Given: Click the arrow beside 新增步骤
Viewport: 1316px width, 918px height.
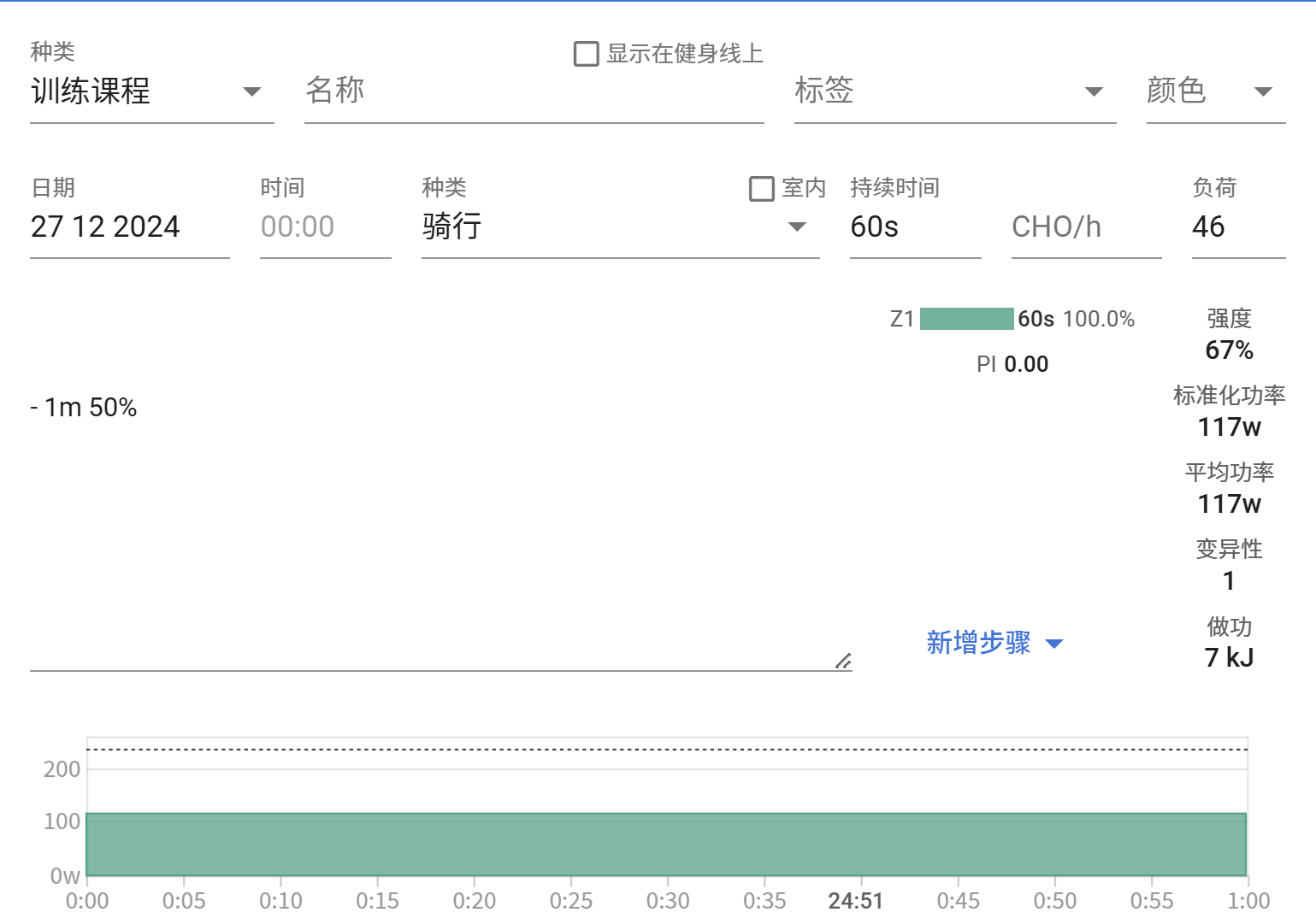Looking at the screenshot, I should click(1054, 644).
